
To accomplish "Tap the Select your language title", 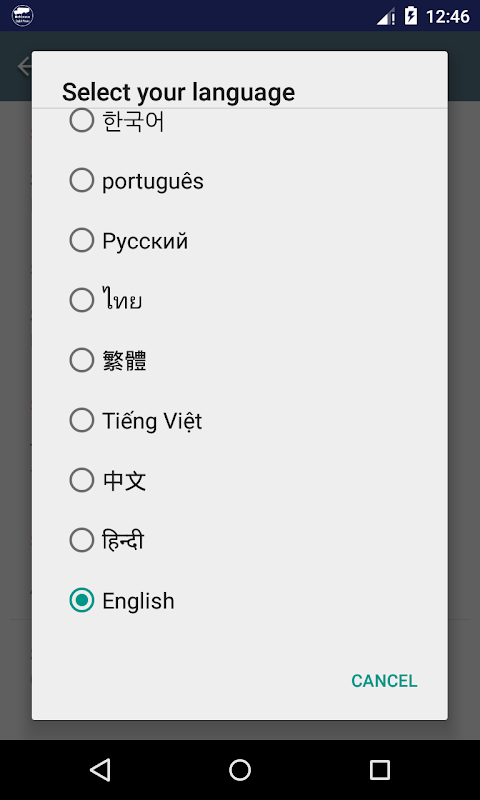I will pyautogui.click(x=179, y=92).
